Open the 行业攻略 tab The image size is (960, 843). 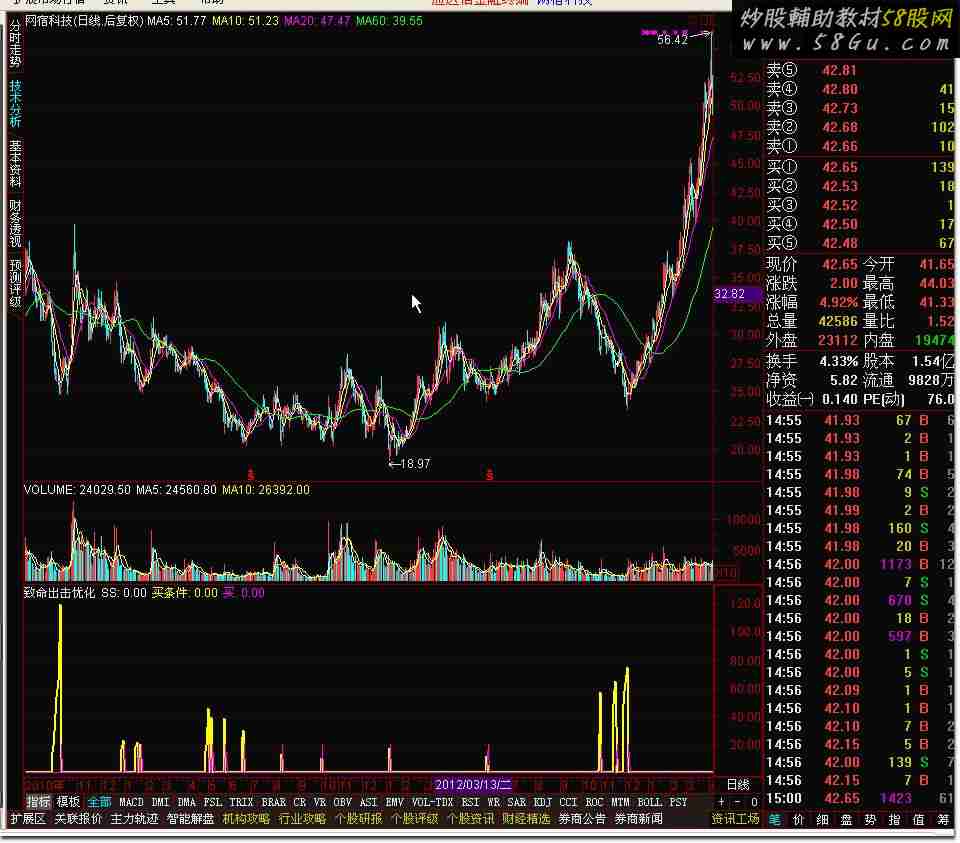tap(302, 819)
